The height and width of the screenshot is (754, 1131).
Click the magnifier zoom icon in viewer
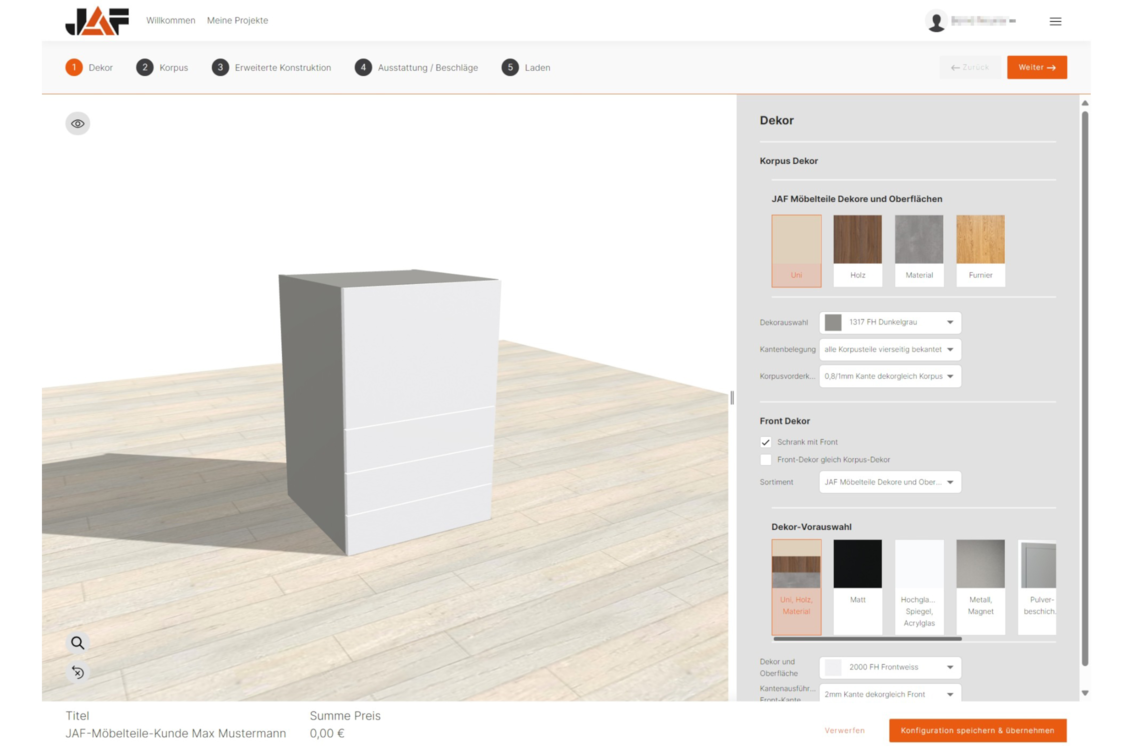click(x=77, y=643)
